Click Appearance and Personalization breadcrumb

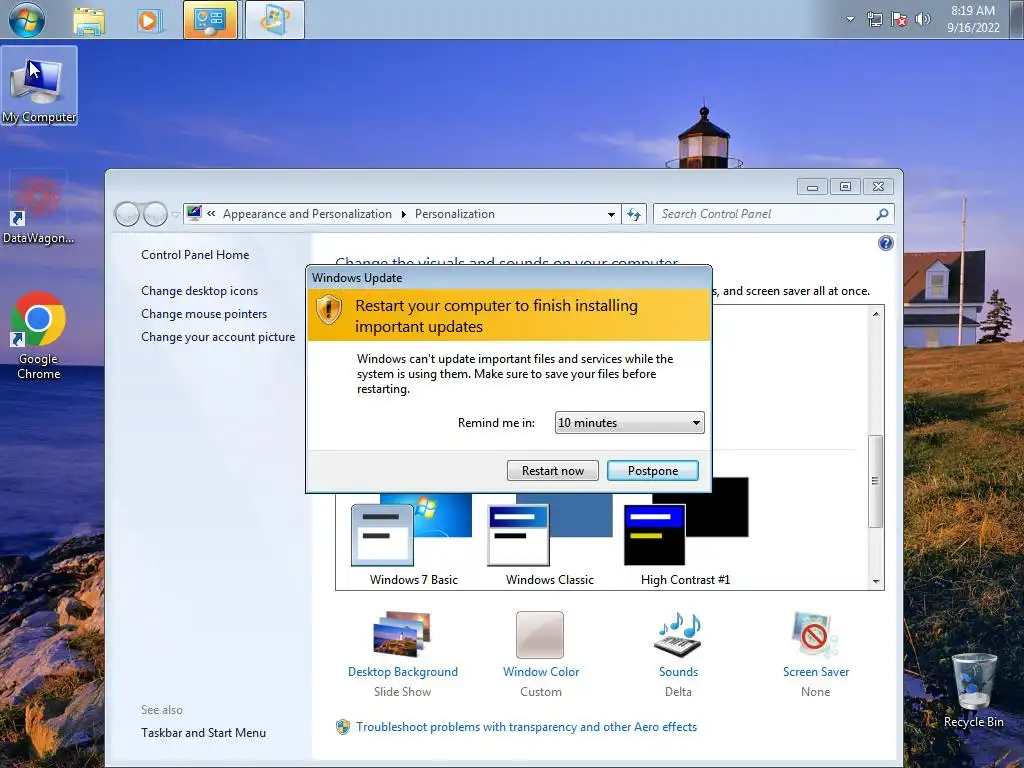[307, 214]
